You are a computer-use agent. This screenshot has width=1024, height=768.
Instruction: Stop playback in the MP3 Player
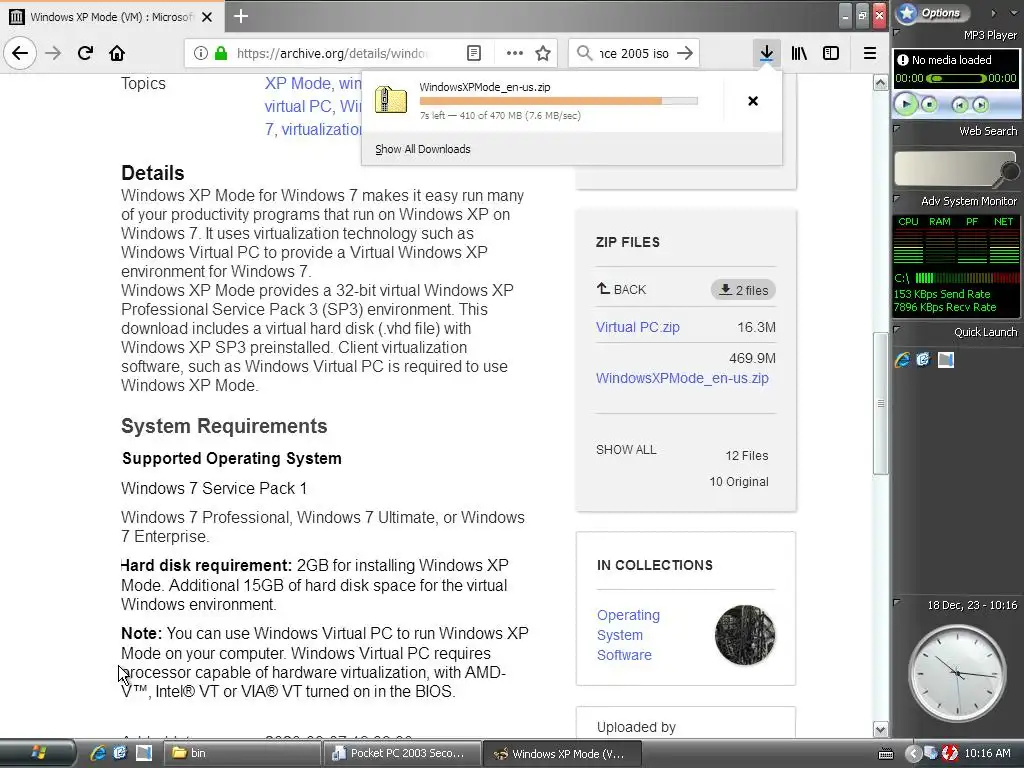929,104
